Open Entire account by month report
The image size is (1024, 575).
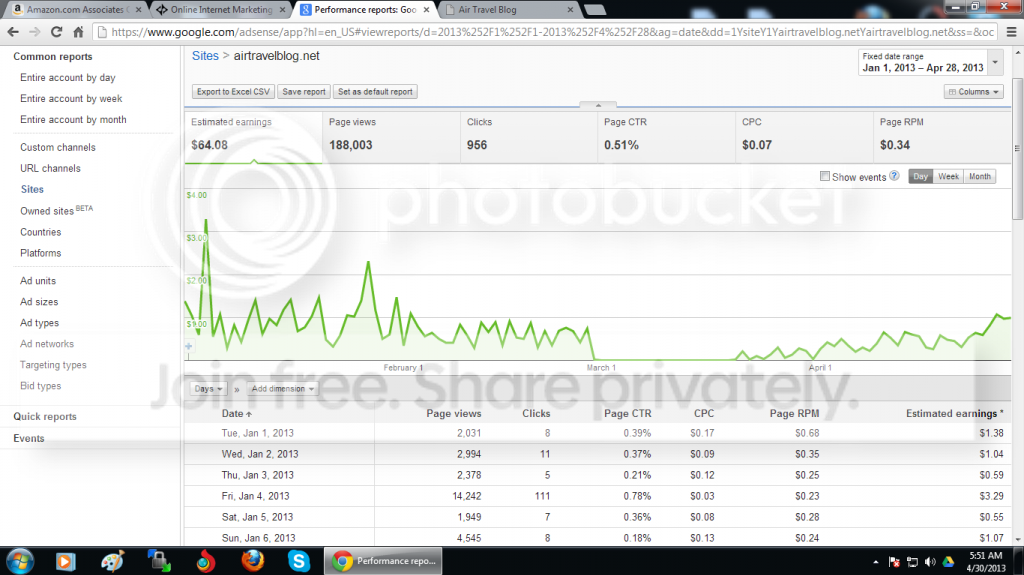click(73, 120)
